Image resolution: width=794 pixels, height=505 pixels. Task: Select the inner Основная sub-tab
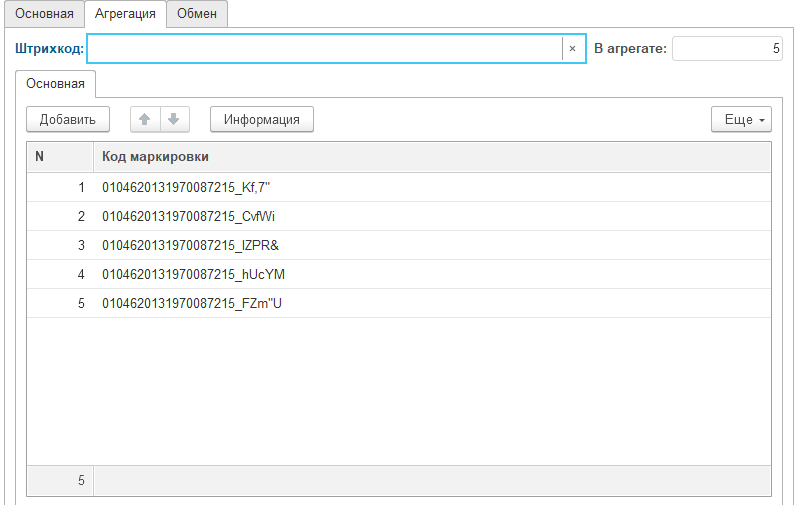tap(56, 83)
